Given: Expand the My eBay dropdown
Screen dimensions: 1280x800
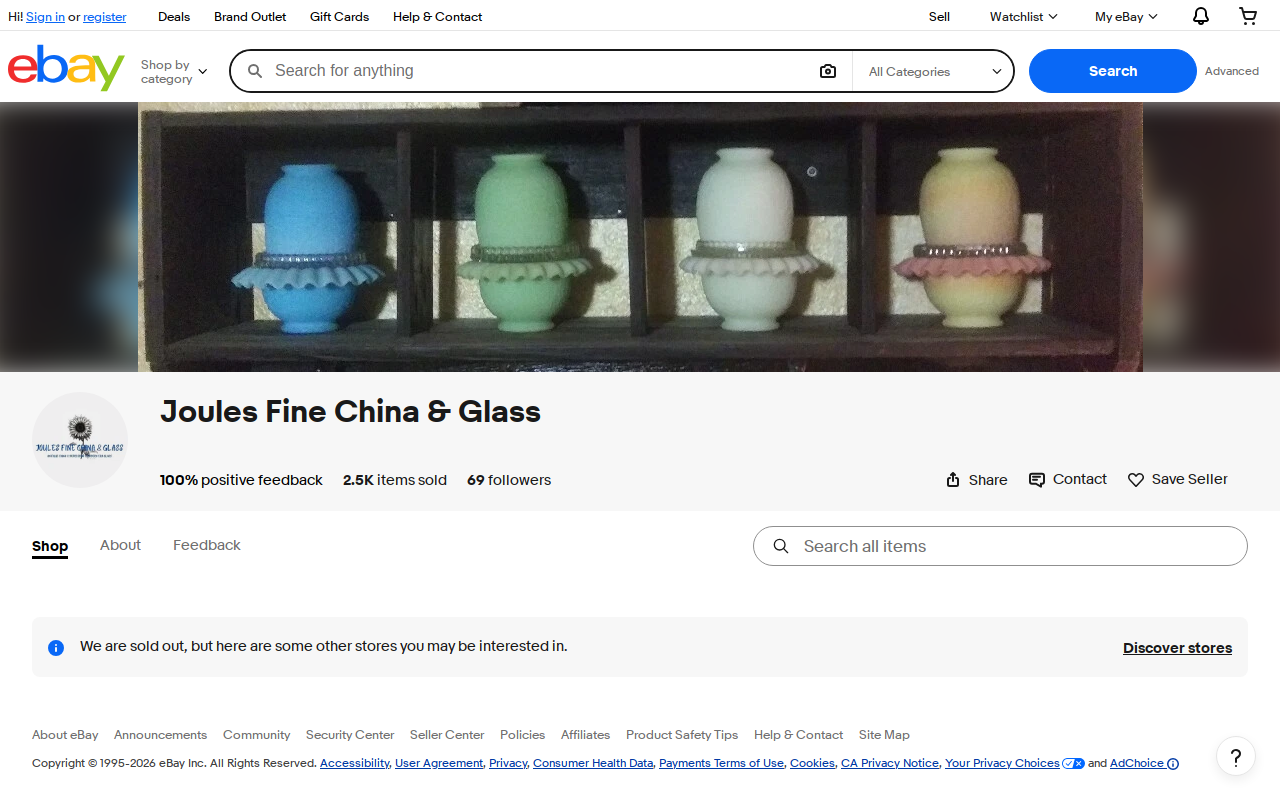Looking at the screenshot, I should tap(1126, 17).
